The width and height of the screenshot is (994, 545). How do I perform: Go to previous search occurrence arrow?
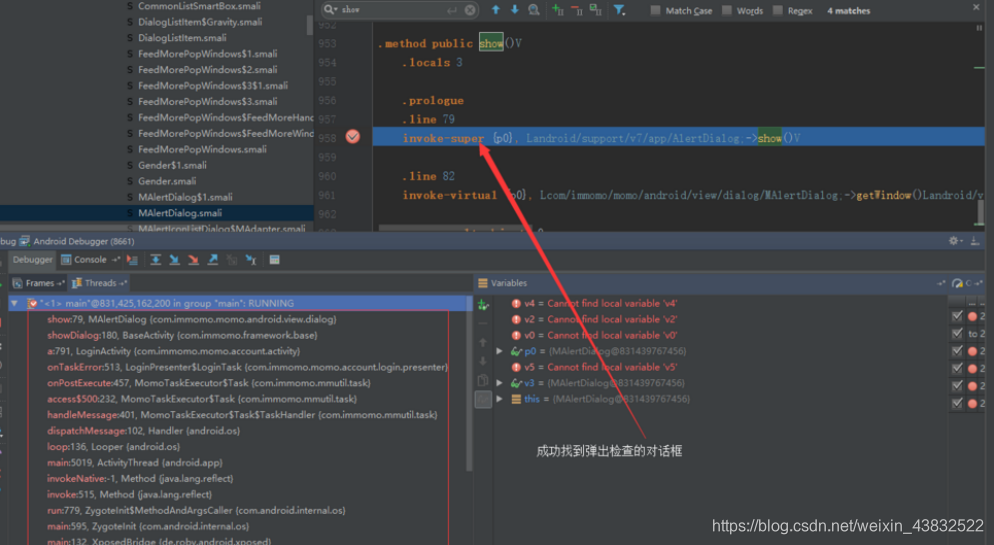click(x=496, y=10)
